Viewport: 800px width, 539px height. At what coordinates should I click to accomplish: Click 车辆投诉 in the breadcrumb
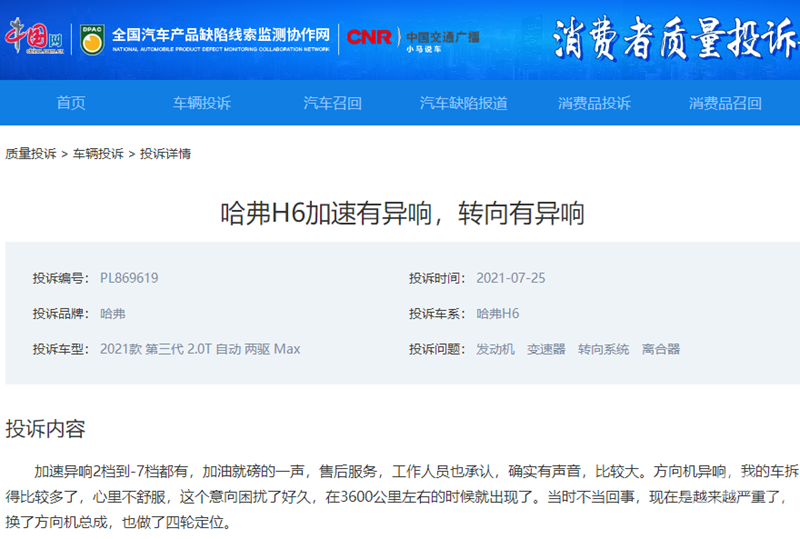[98, 154]
